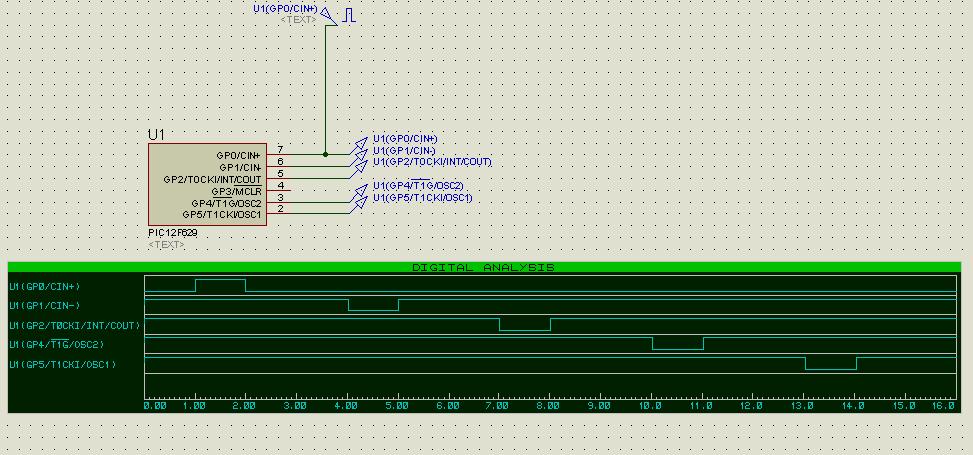973x455 pixels.
Task: Click the wire junction dot near pin 7
Action: click(x=325, y=154)
